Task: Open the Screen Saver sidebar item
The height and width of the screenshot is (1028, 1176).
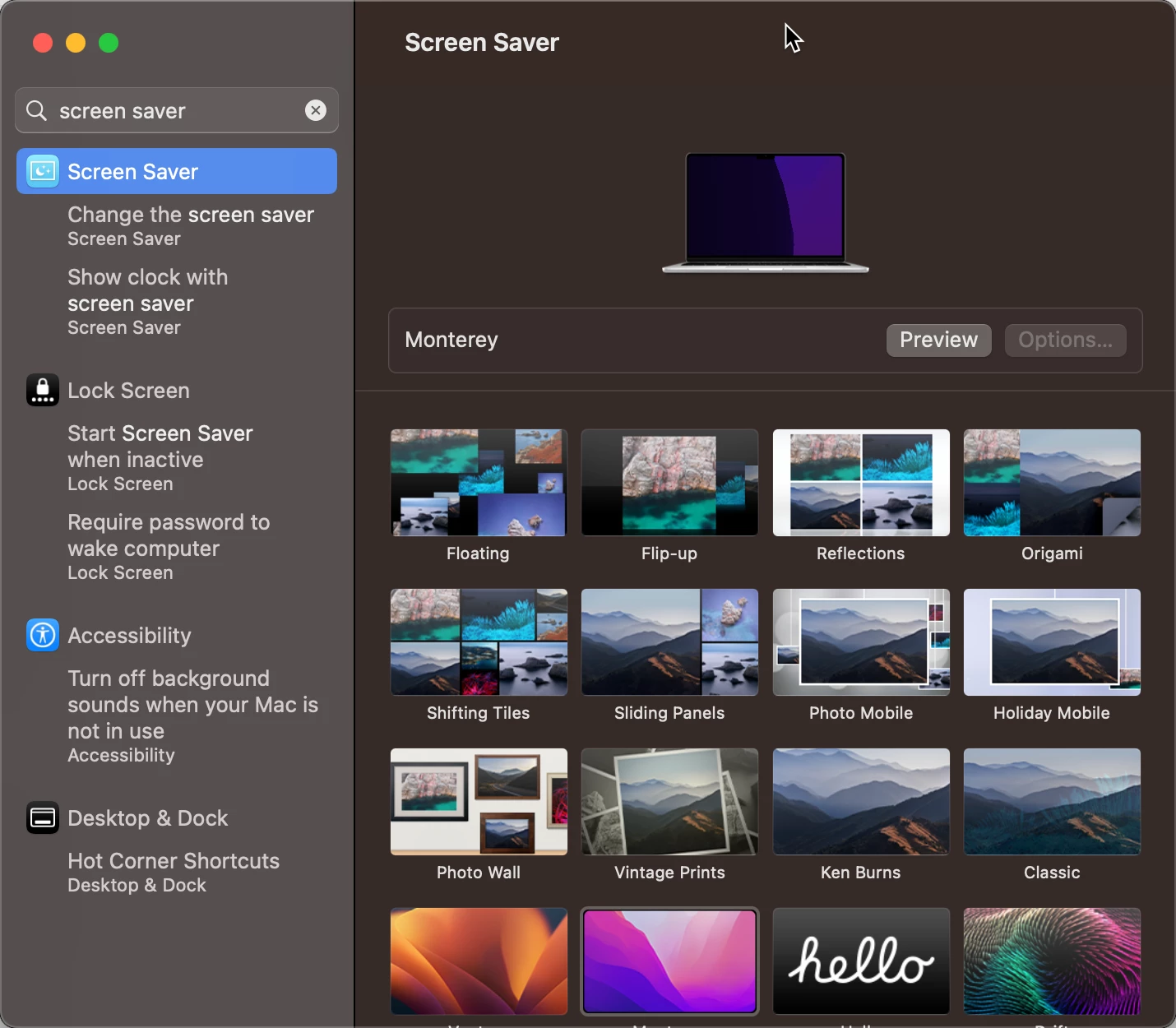Action: tap(177, 171)
